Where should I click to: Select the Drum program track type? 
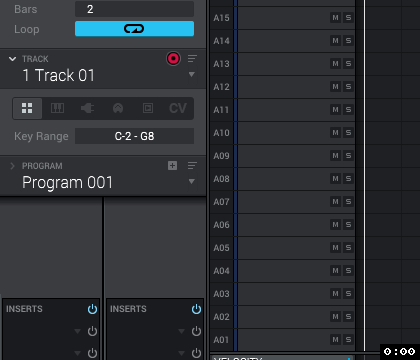pyautogui.click(x=27, y=108)
